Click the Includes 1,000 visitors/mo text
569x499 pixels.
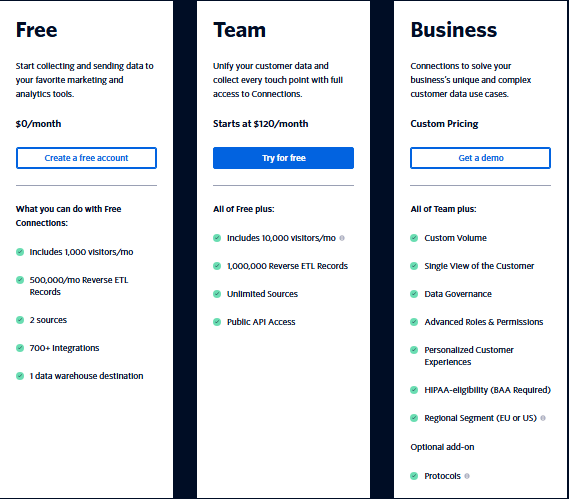81,252
